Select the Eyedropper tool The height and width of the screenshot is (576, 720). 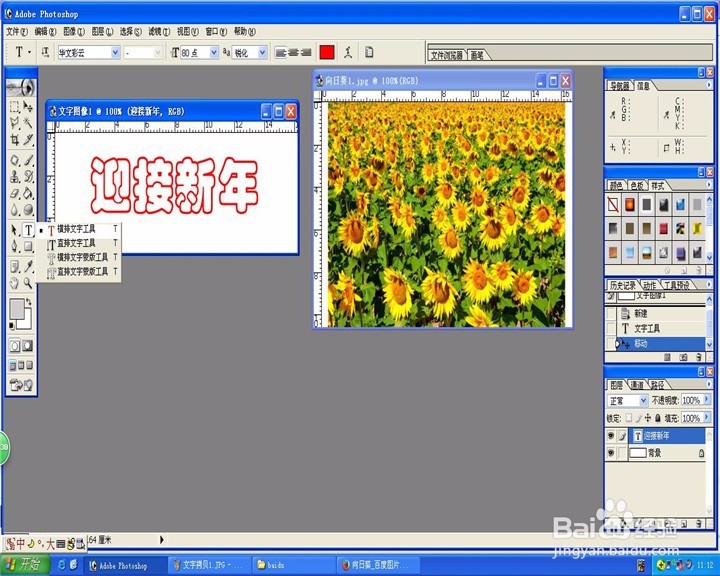click(28, 266)
